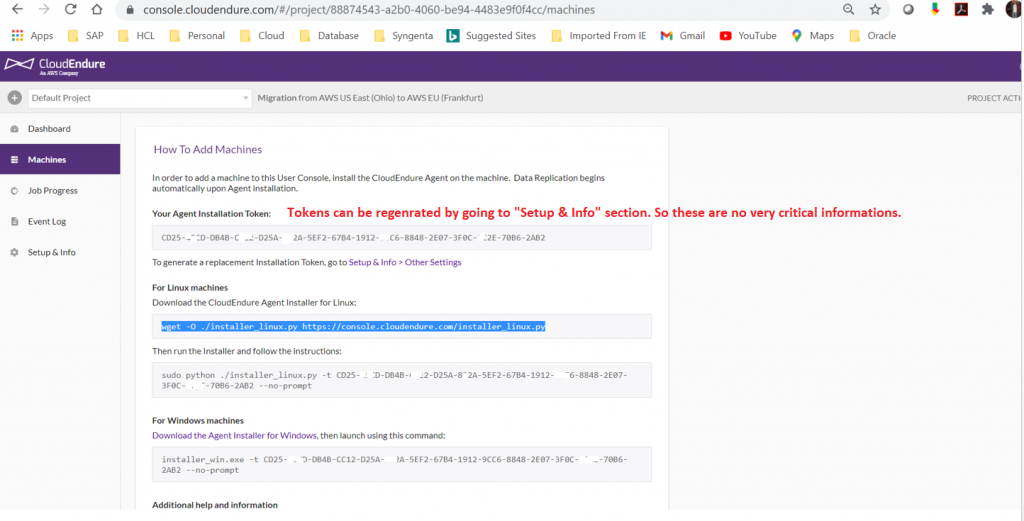Reload the page with refresh icon
The width and height of the screenshot is (1024, 521).
[71, 10]
